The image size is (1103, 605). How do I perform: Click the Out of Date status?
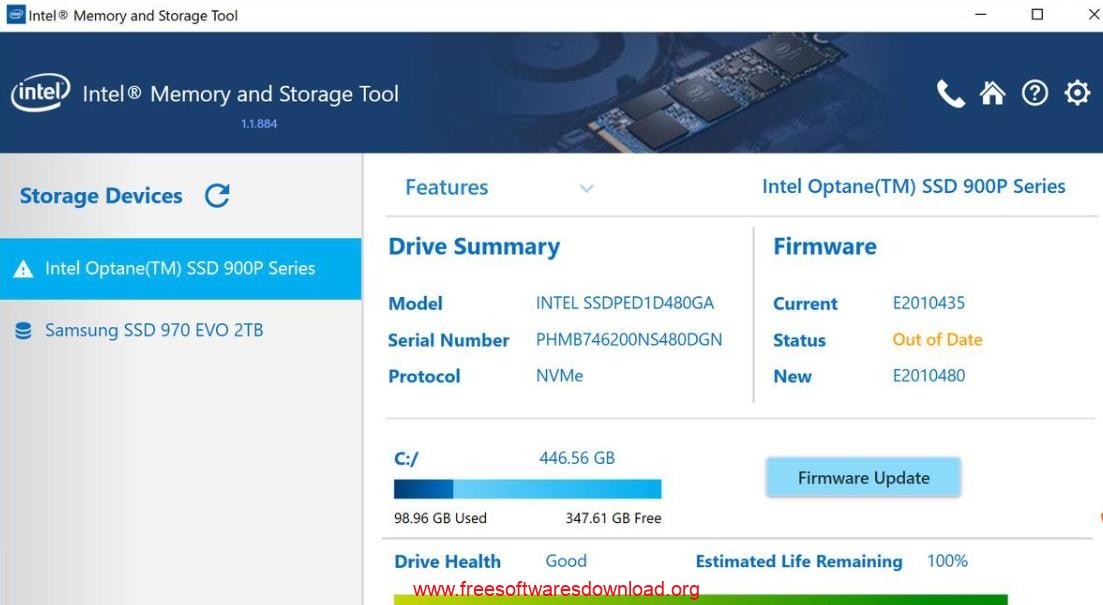937,340
